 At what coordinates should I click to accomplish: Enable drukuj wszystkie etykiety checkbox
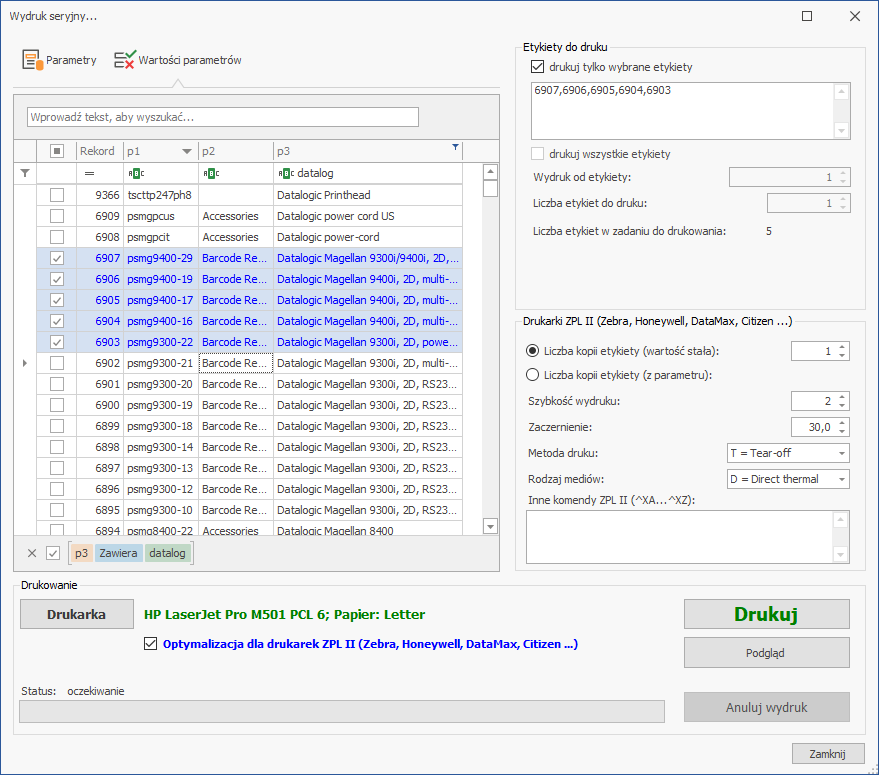click(537, 154)
